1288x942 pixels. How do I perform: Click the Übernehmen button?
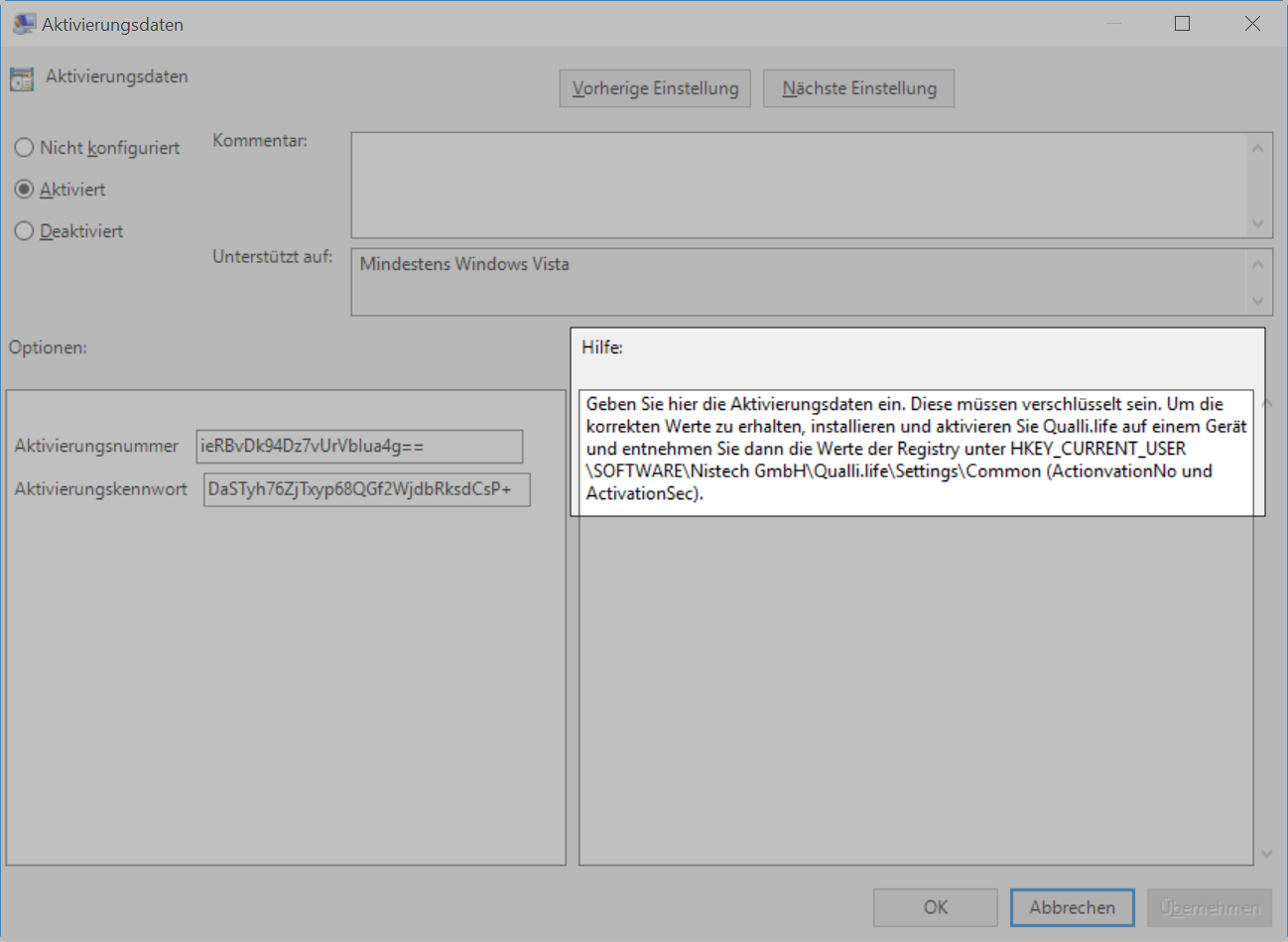click(x=1209, y=907)
